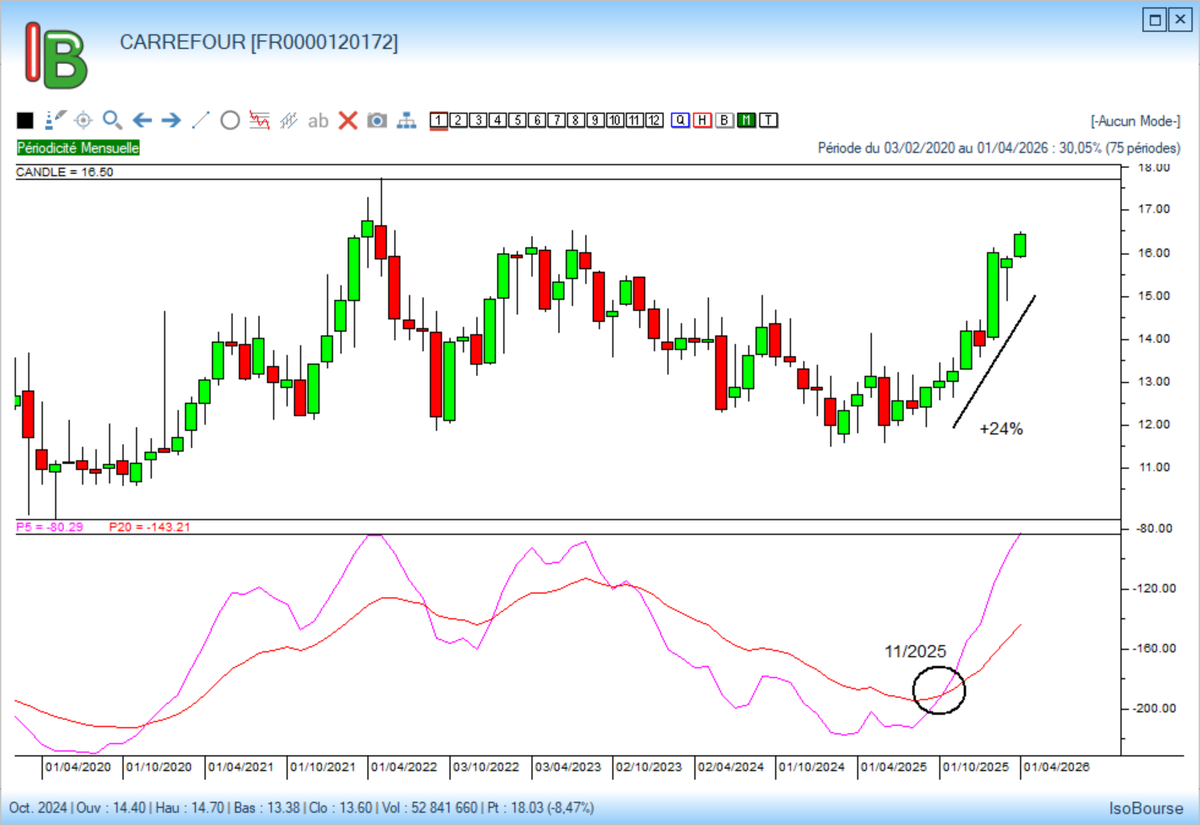Open the chart style brush tool
The width and height of the screenshot is (1200, 825).
pyautogui.click(x=55, y=121)
